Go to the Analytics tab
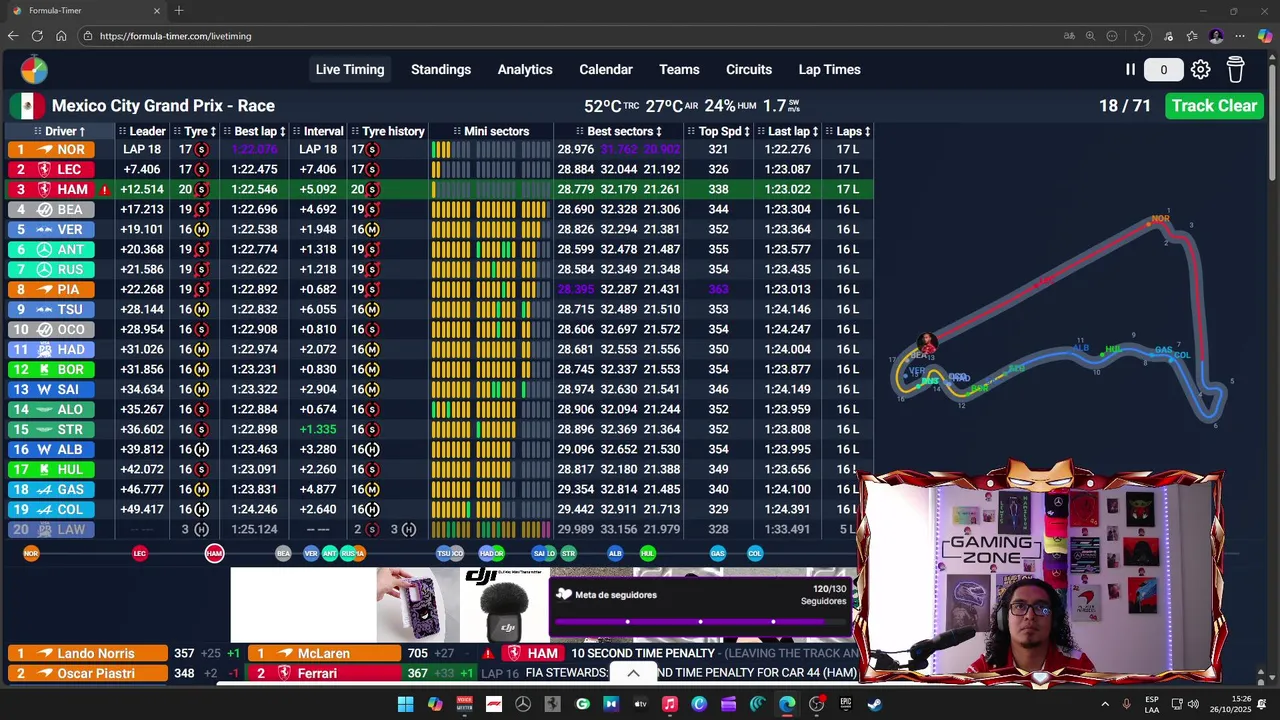This screenshot has height=720, width=1280. [x=525, y=70]
